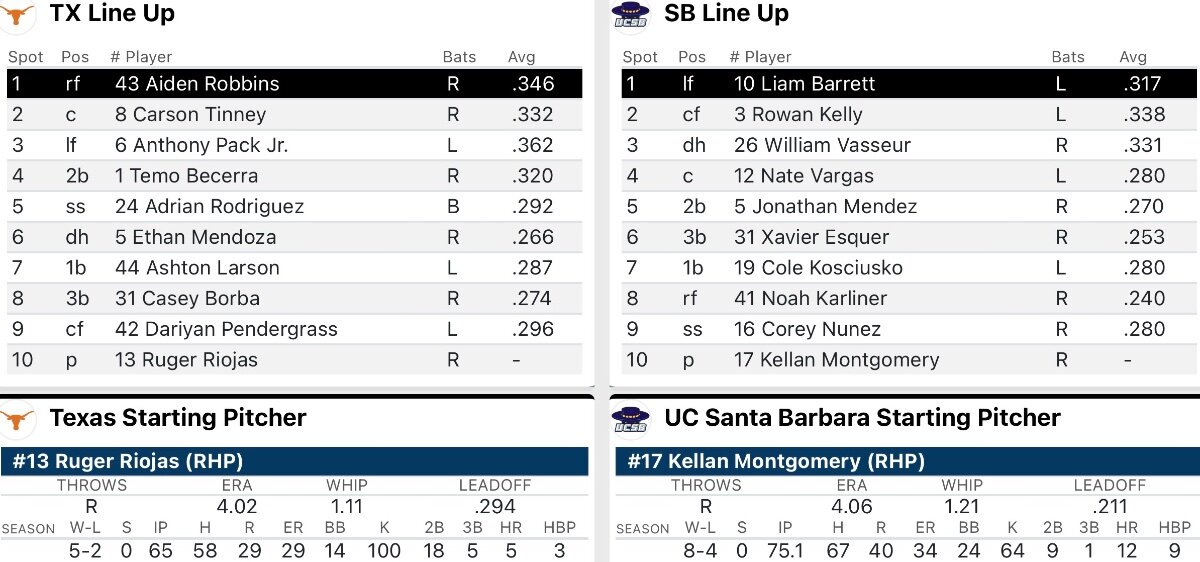
Task: Click the Bats column header in SB lineup
Action: [x=1069, y=57]
